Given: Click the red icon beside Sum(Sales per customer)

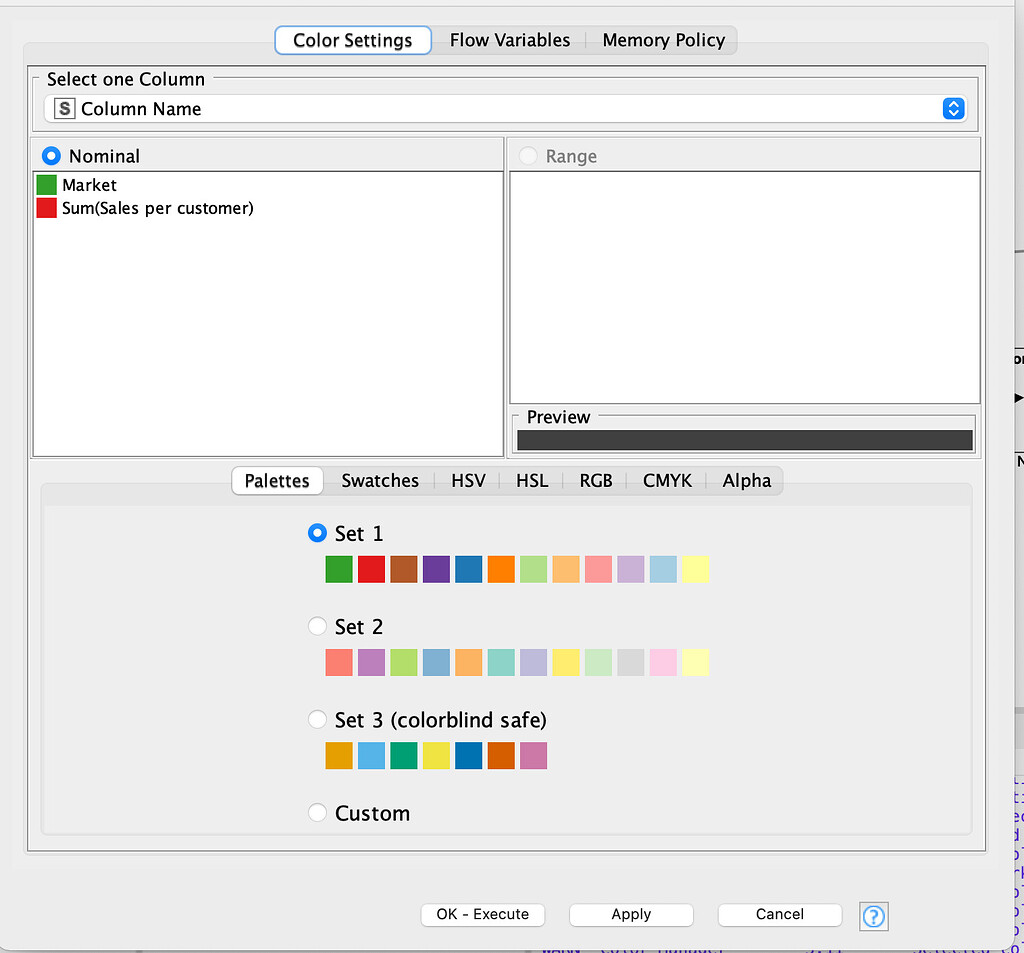Looking at the screenshot, I should click(45, 208).
